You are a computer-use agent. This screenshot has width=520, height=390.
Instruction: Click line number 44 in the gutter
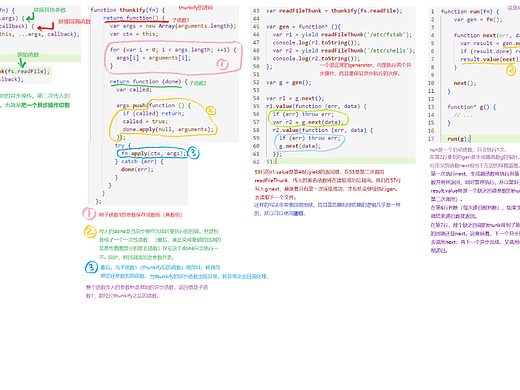coord(256,19)
